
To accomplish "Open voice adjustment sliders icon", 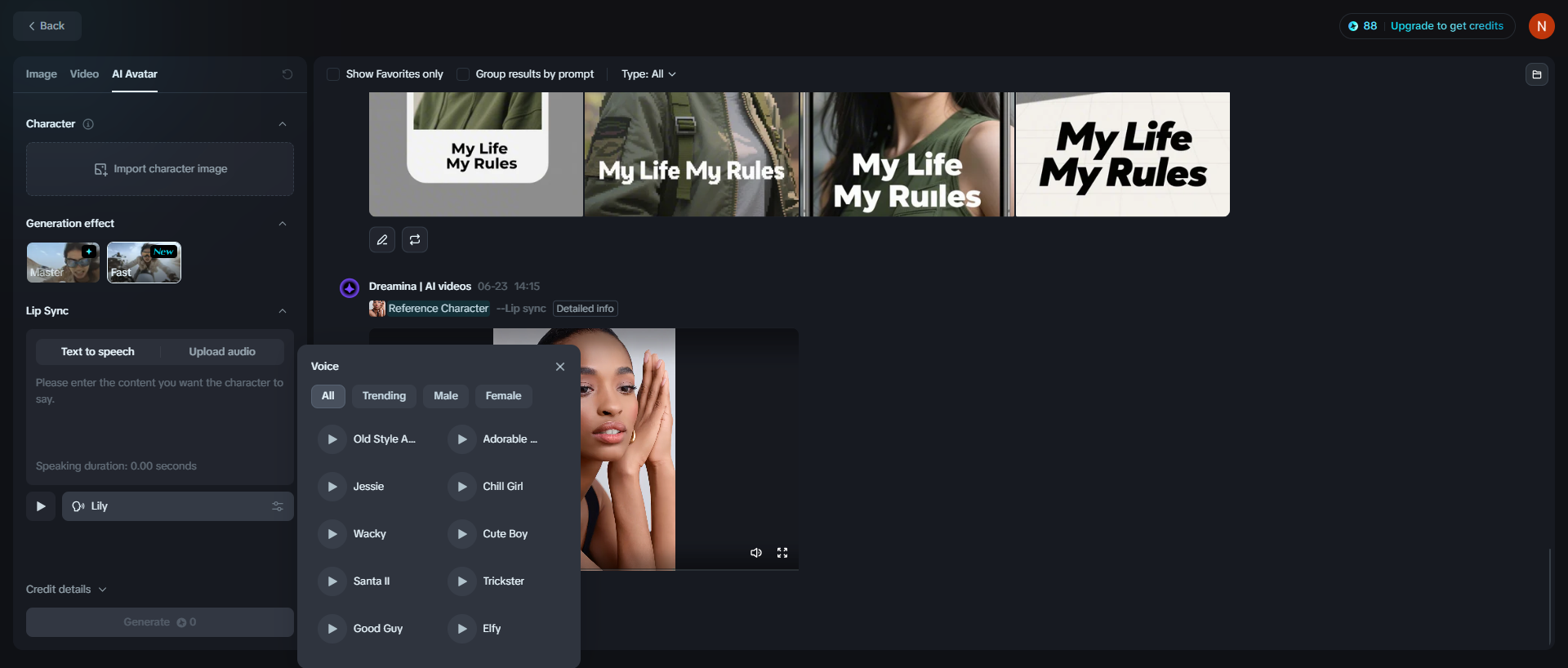I will click(278, 506).
